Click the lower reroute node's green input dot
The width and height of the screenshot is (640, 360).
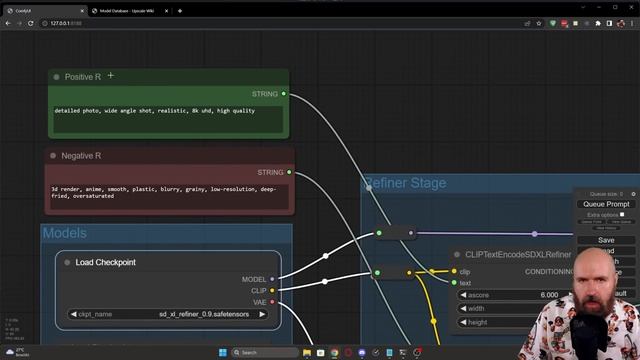tap(377, 273)
